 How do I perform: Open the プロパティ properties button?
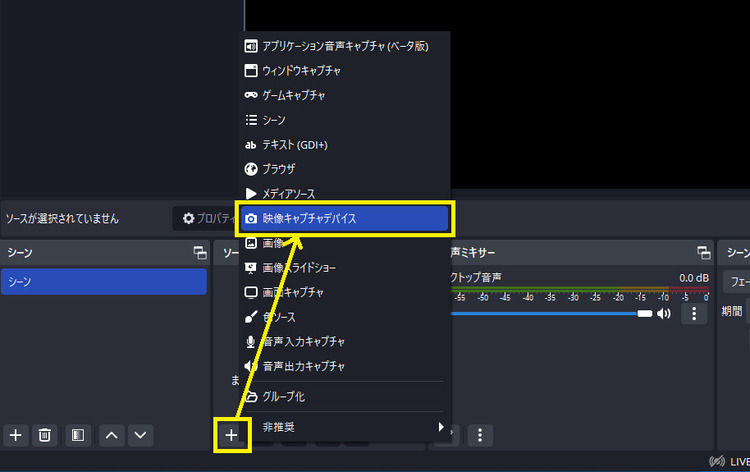pos(208,219)
